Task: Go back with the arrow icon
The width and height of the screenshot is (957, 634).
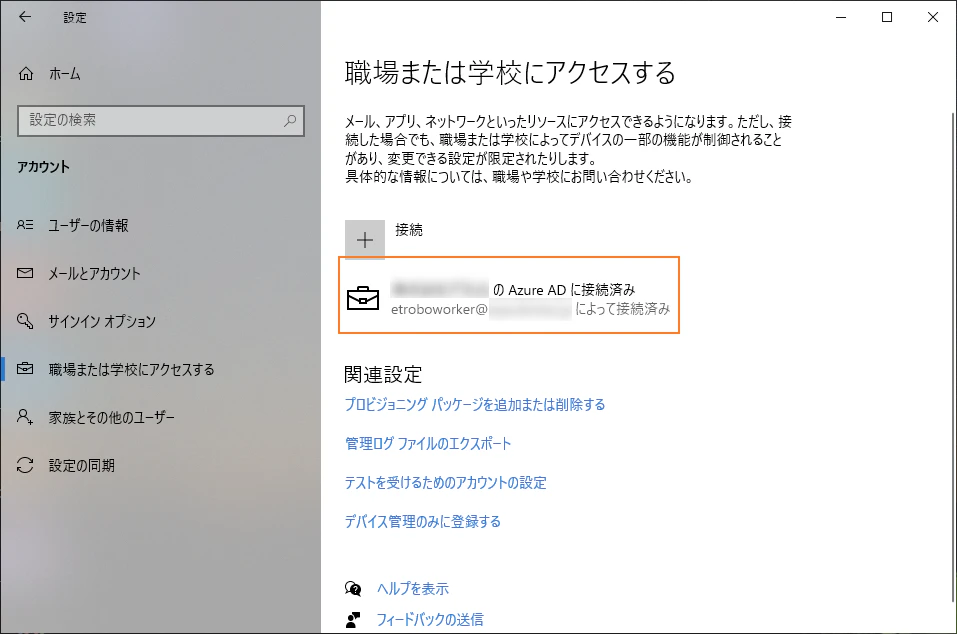Action: click(x=24, y=17)
